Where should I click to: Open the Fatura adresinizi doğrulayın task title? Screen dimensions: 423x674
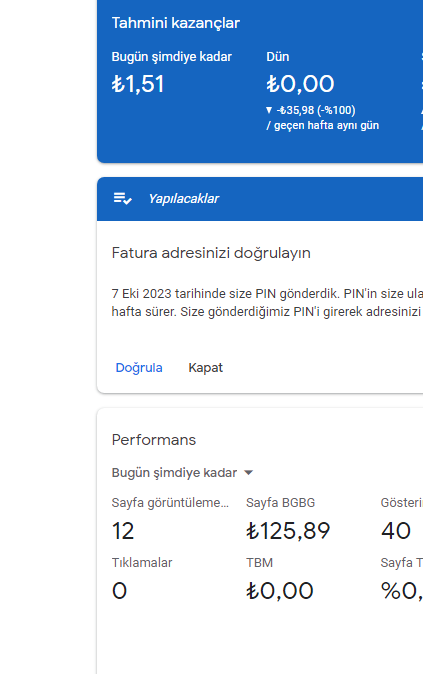coord(211,253)
